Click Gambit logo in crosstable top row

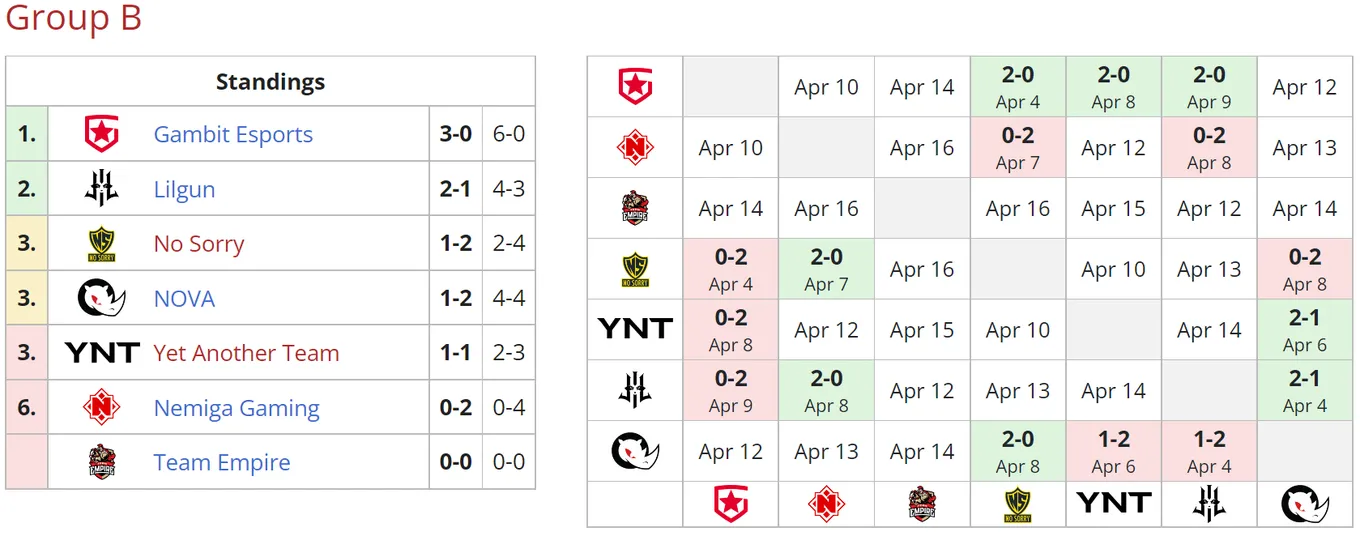[635, 87]
